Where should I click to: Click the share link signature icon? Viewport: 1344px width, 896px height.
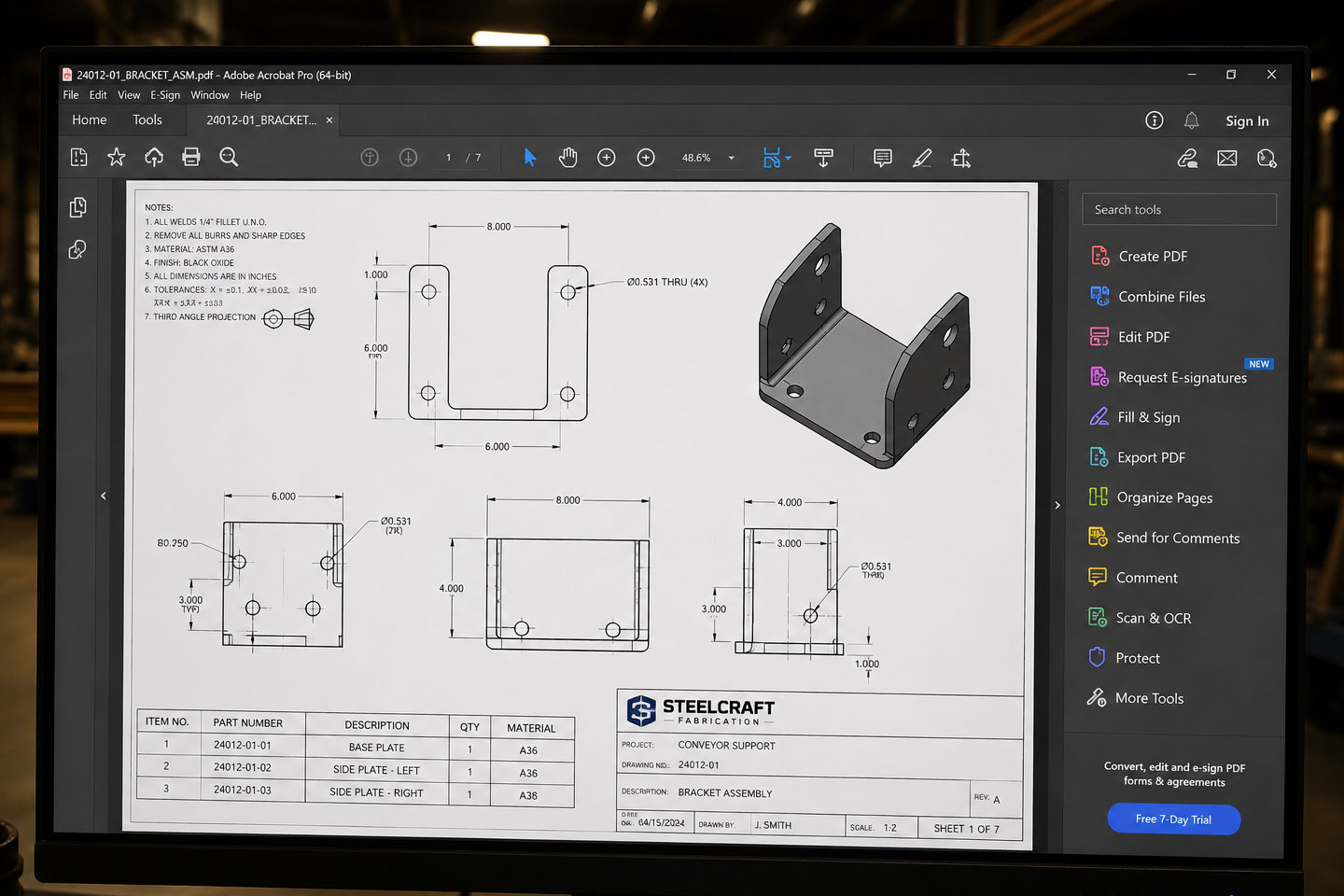tap(1187, 159)
